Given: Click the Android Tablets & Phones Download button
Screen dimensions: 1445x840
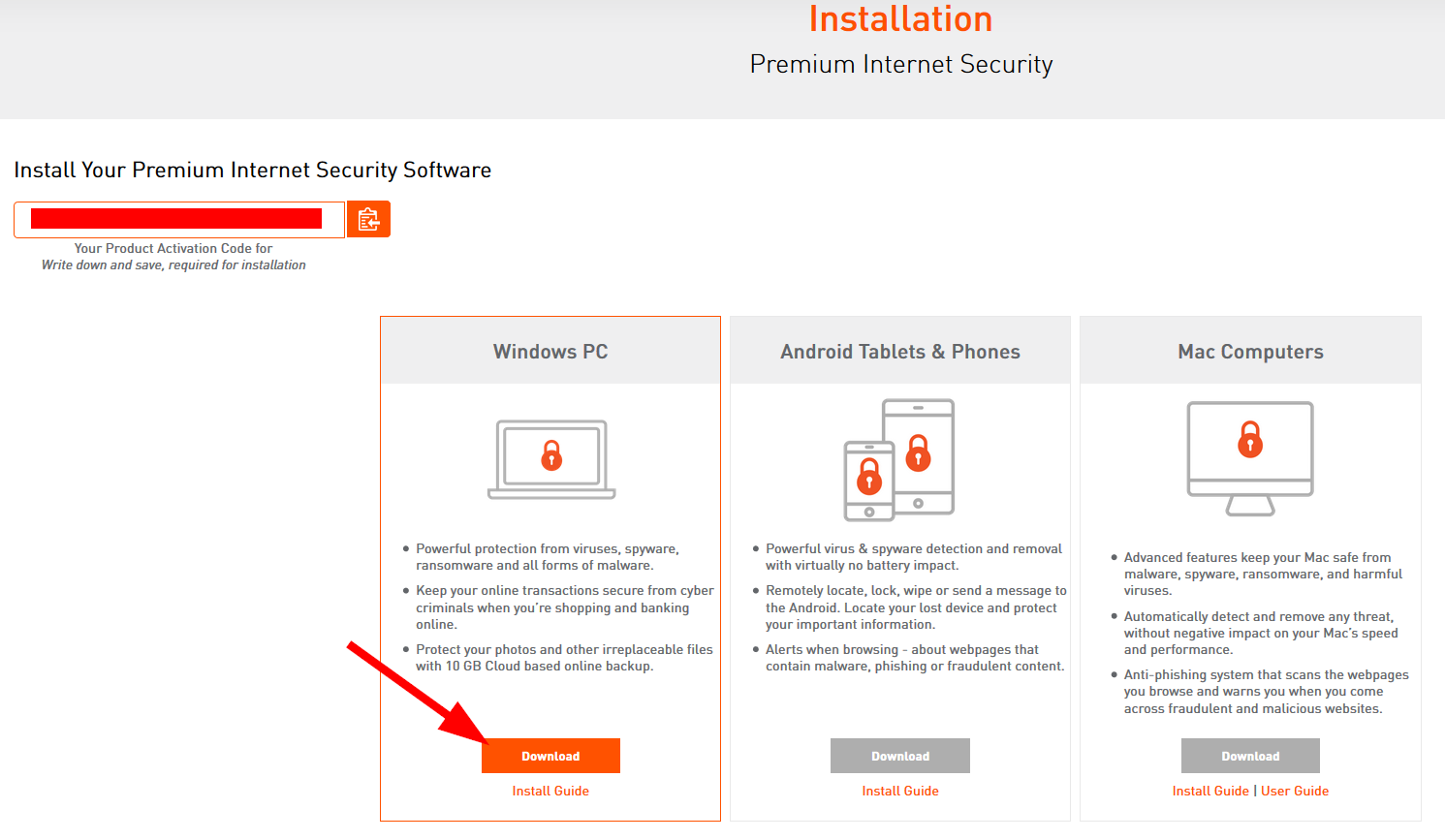Looking at the screenshot, I should tap(900, 756).
